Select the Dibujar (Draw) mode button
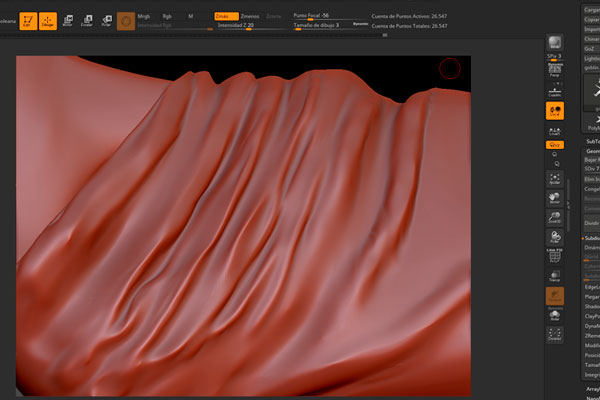The image size is (600, 400). [47, 19]
